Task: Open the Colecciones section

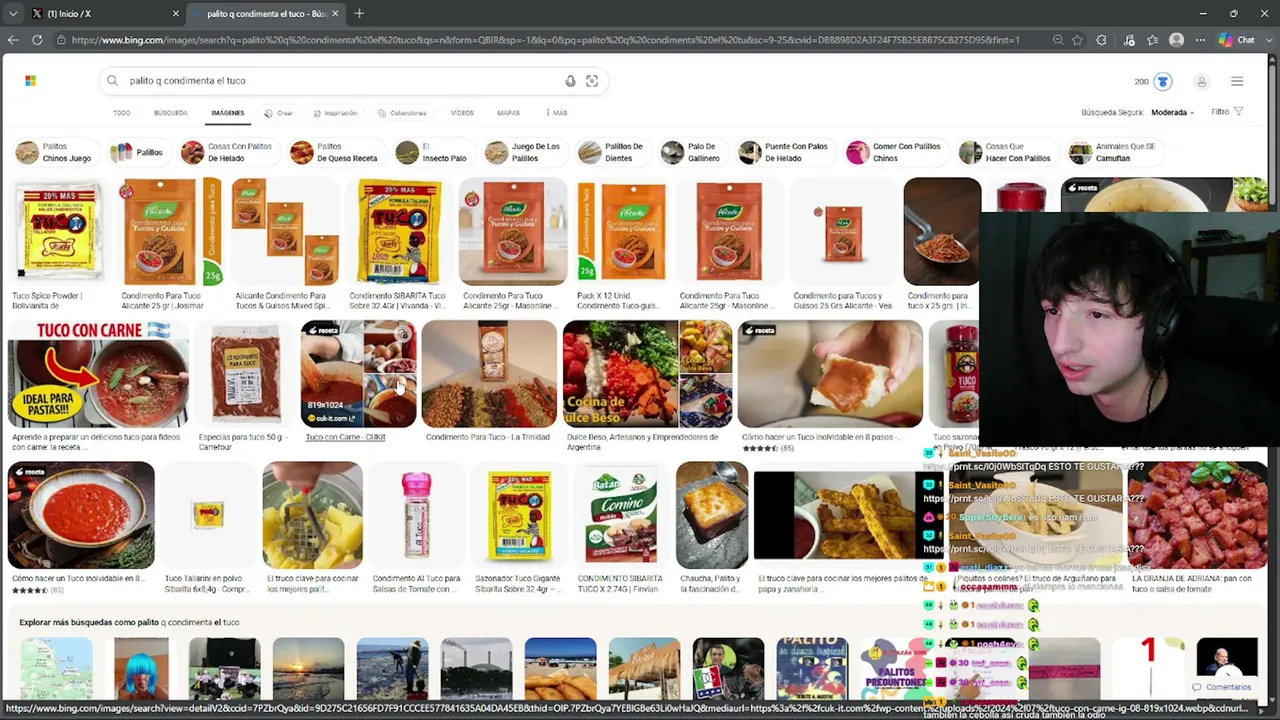Action: (x=402, y=113)
